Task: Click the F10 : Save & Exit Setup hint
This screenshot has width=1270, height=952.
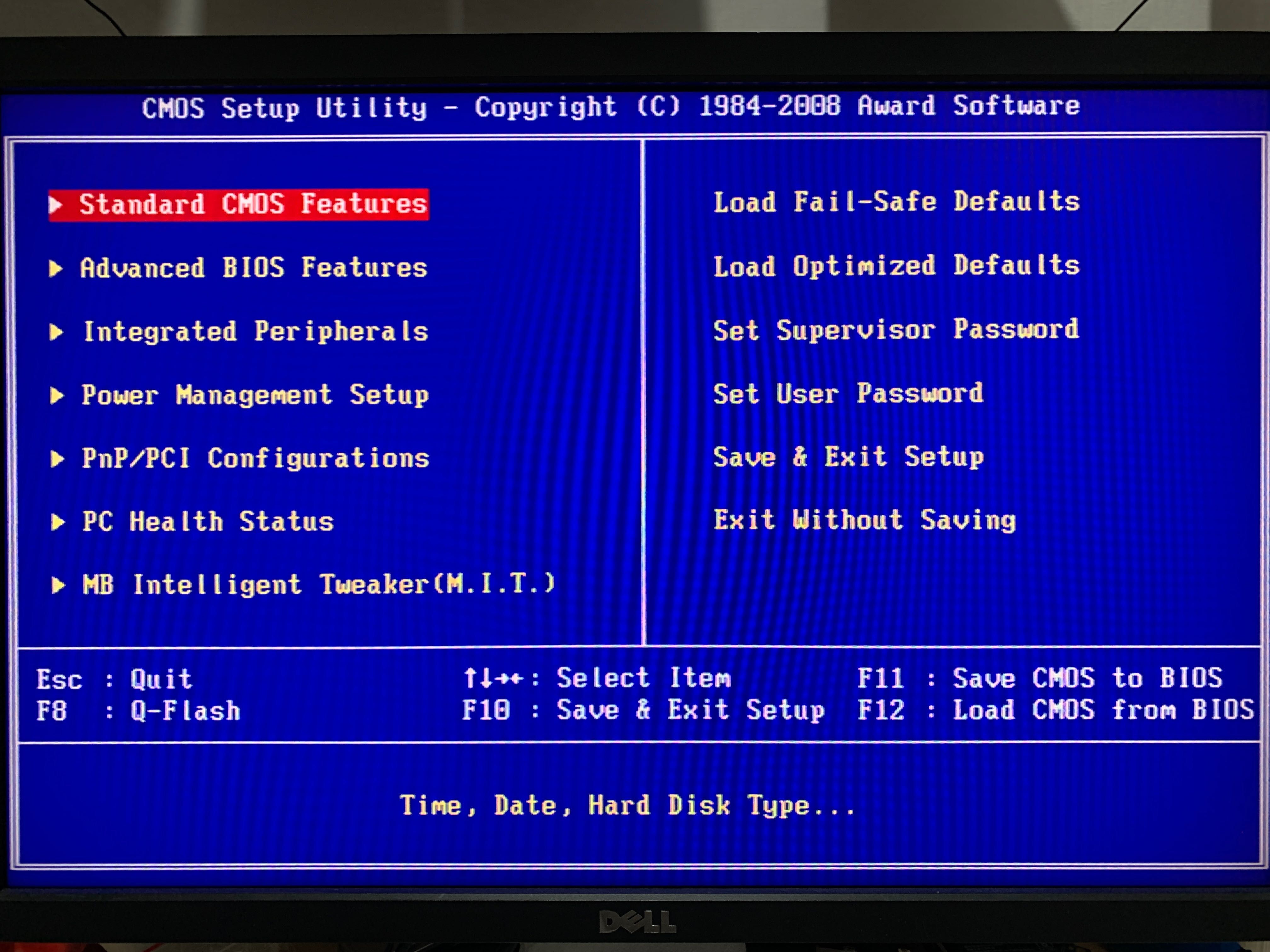Action: pos(644,711)
